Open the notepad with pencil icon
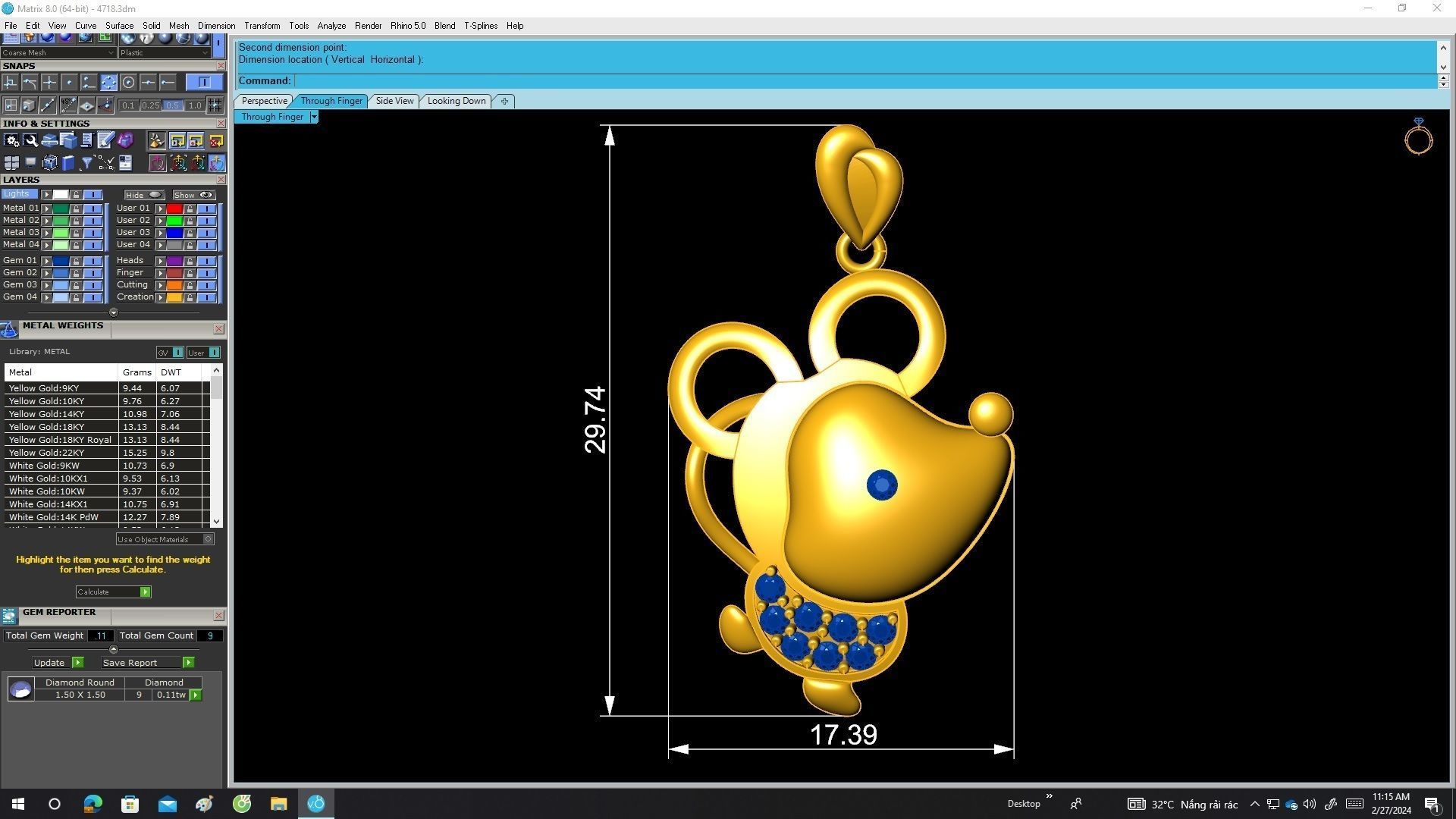 105,140
